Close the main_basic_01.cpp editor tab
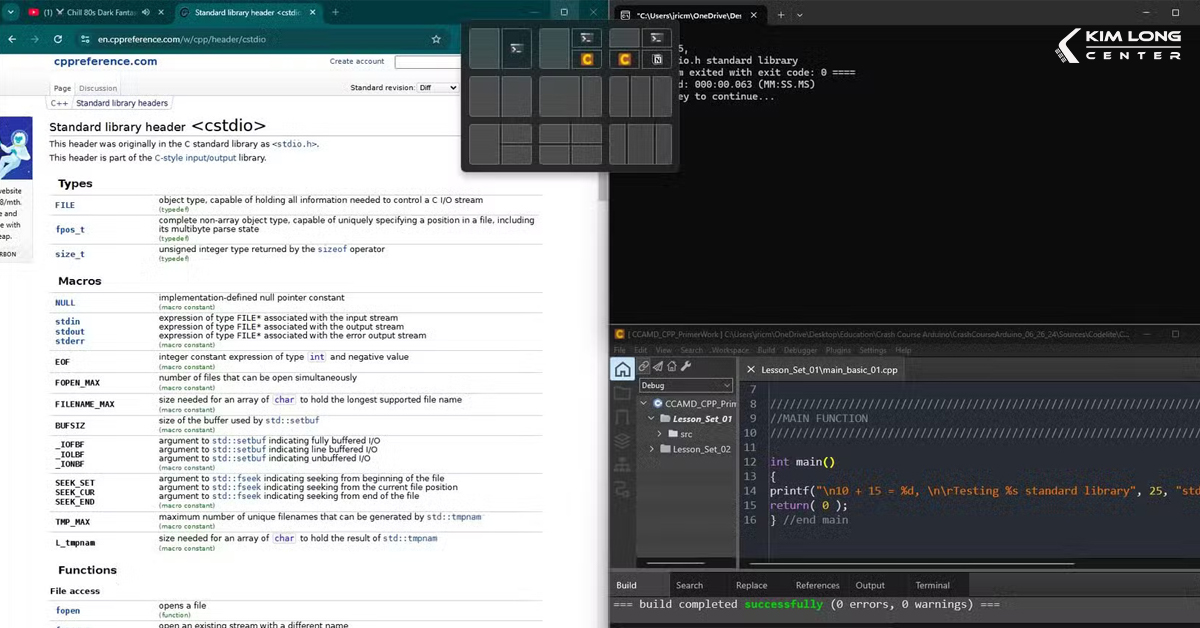This screenshot has width=1200, height=628. [x=751, y=369]
